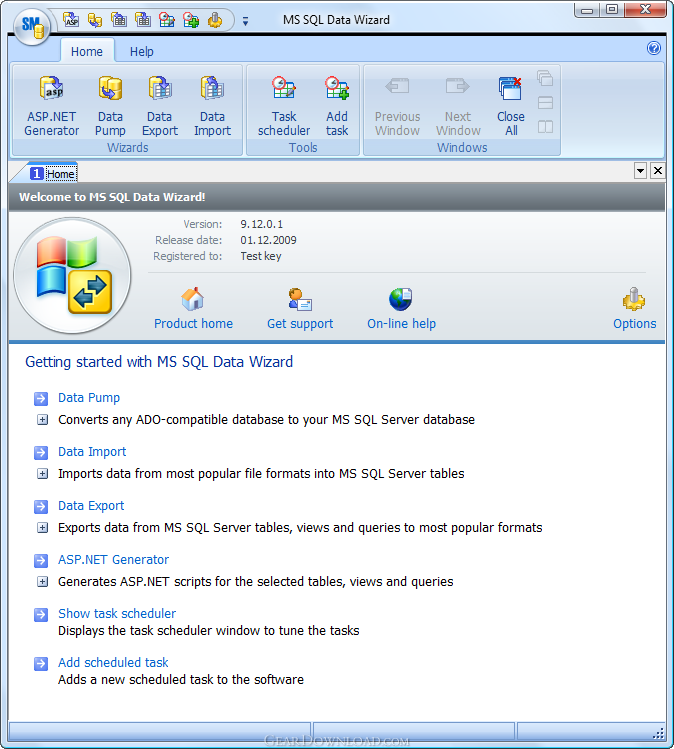Click the Options gear icon in welcome panel
Viewport: 674px width, 749px height.
point(634,299)
